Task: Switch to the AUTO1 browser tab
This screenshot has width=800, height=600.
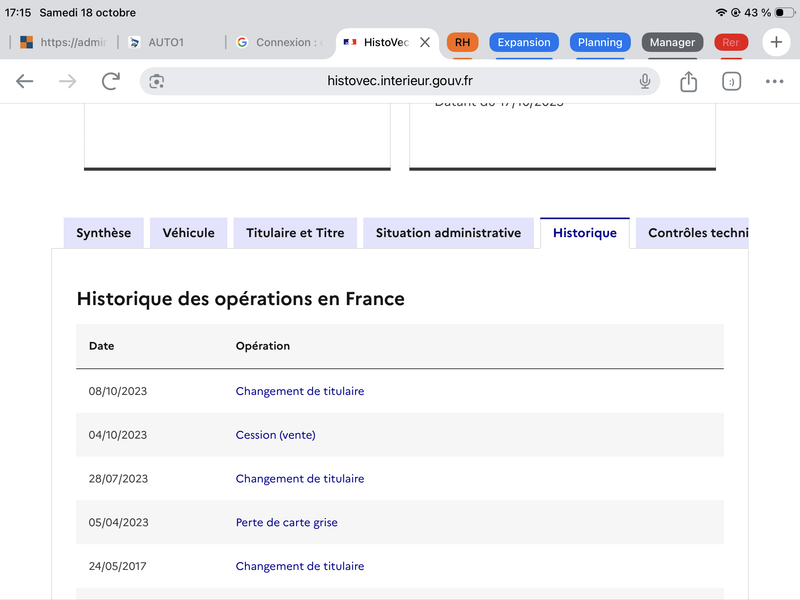Action: tap(170, 43)
